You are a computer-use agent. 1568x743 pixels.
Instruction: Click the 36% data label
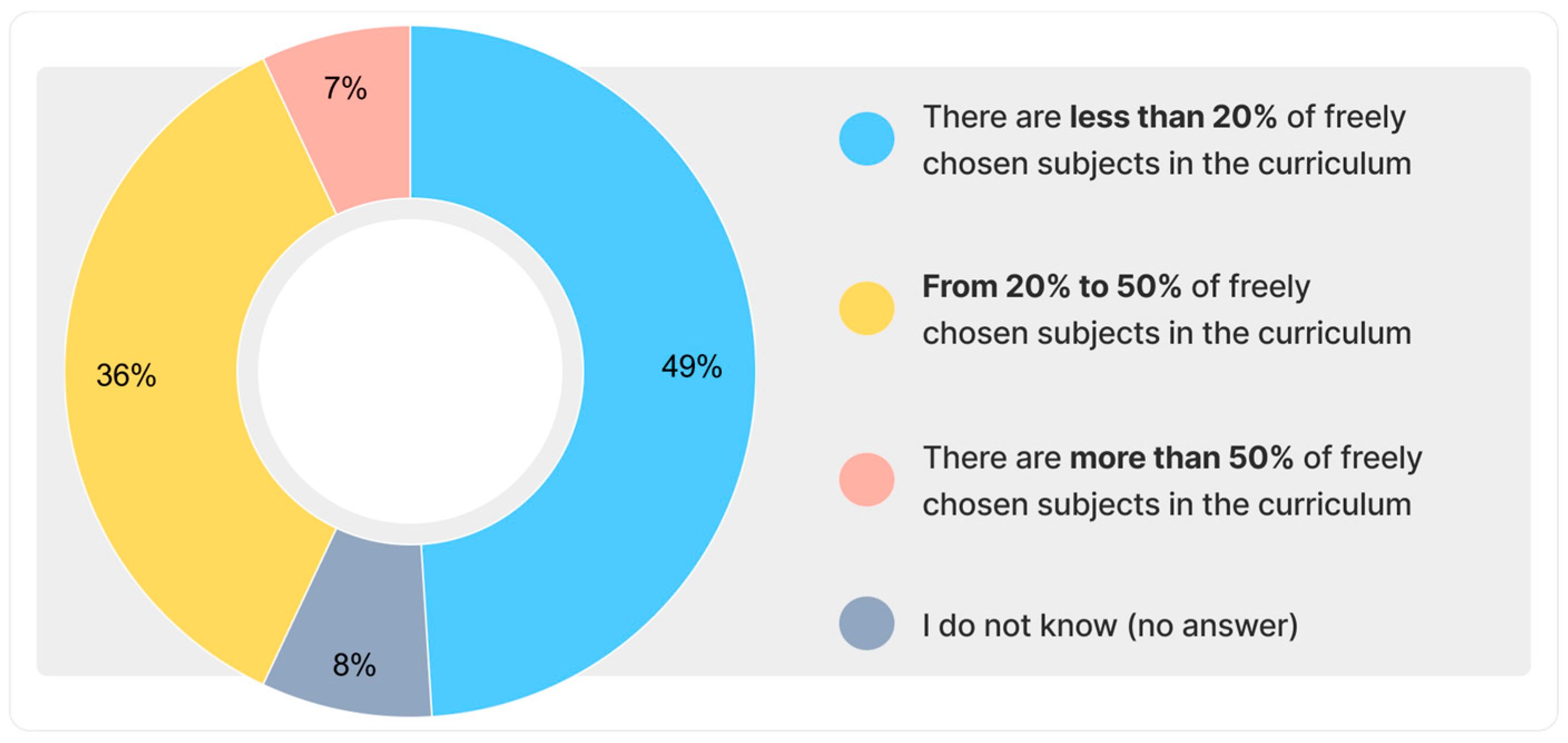[126, 375]
